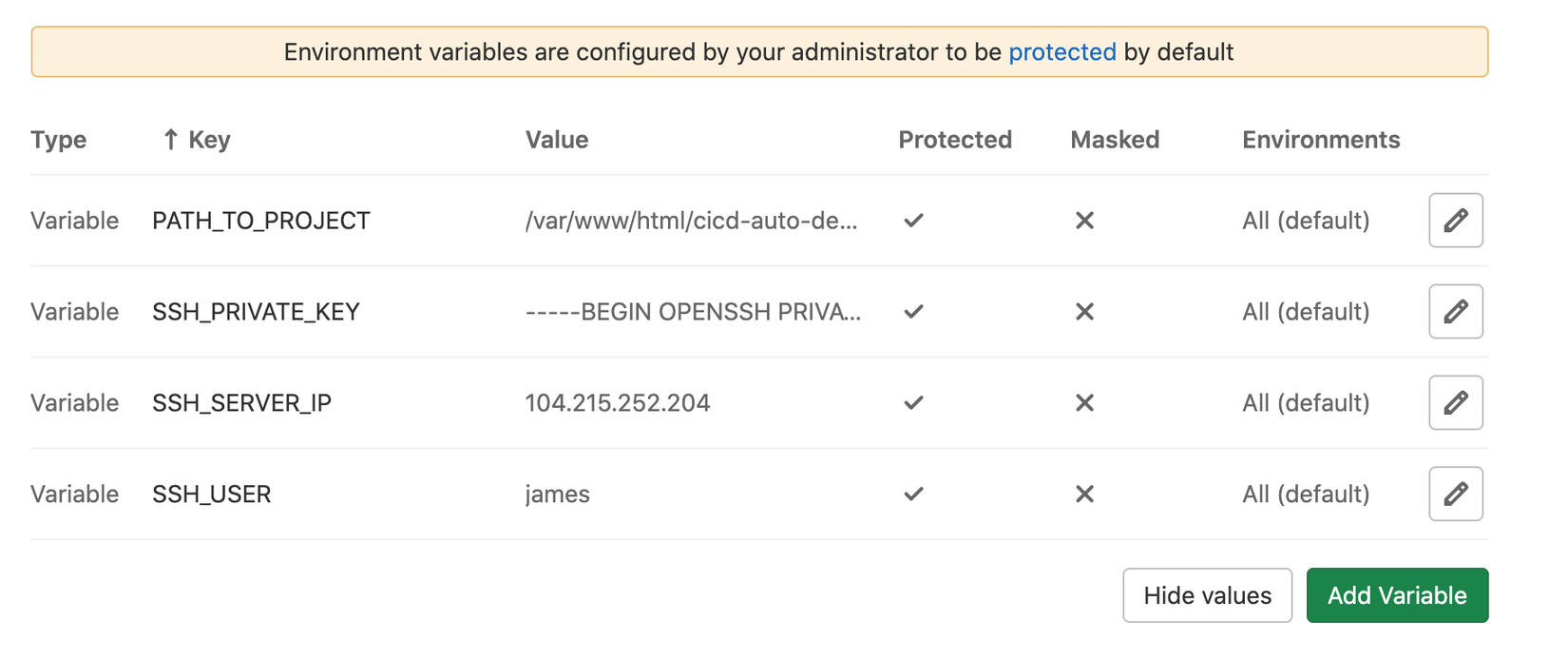The width and height of the screenshot is (1568, 659).
Task: Add a new CI/CD variable
Action: [x=1397, y=595]
